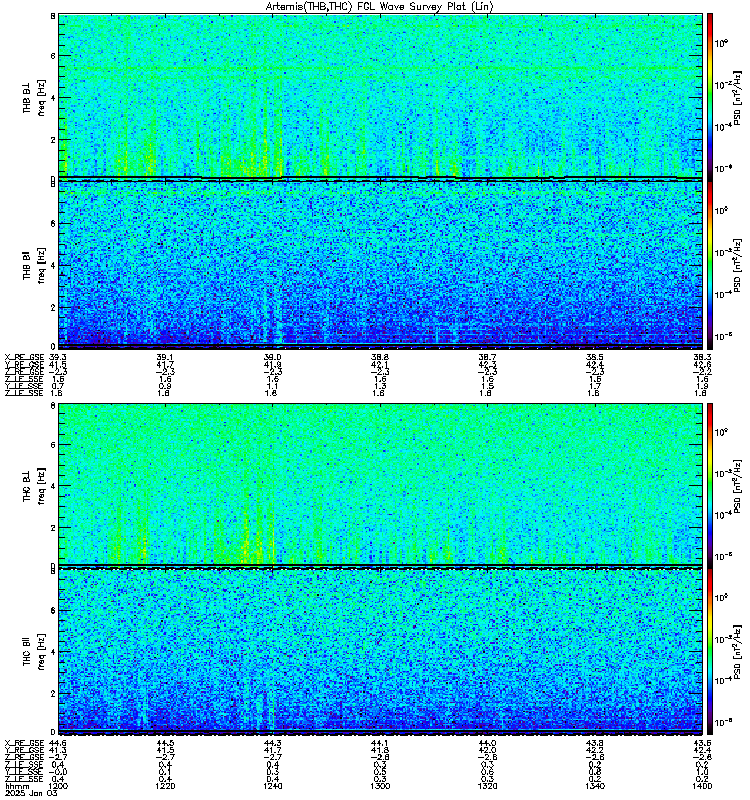Click the 'hhmm' axis label
Image resolution: width=750 pixels, height=800 pixels.
click(x=17, y=786)
